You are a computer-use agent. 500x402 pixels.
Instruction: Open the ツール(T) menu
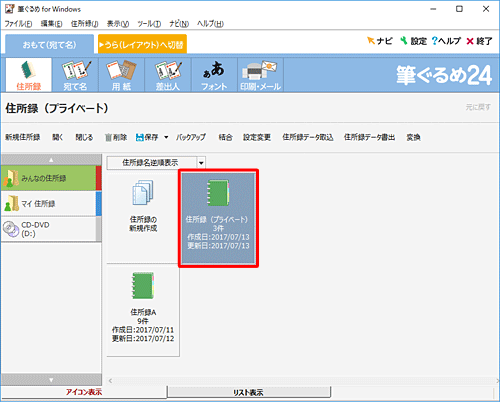(149, 24)
